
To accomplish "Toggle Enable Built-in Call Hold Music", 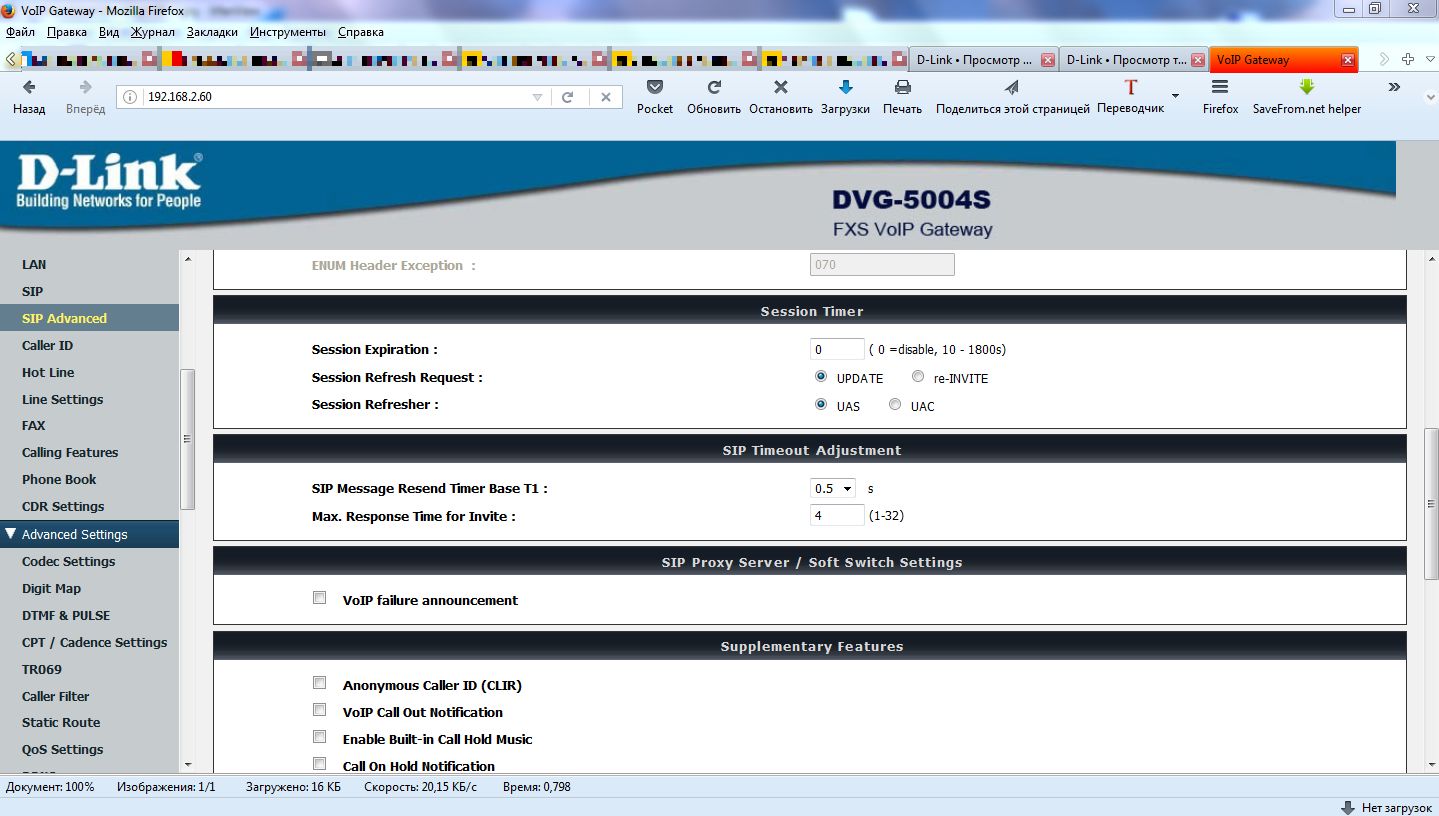I will coord(320,737).
